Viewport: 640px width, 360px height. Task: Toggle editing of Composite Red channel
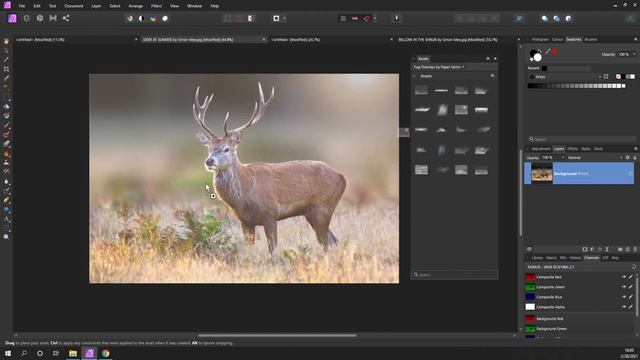(x=631, y=277)
